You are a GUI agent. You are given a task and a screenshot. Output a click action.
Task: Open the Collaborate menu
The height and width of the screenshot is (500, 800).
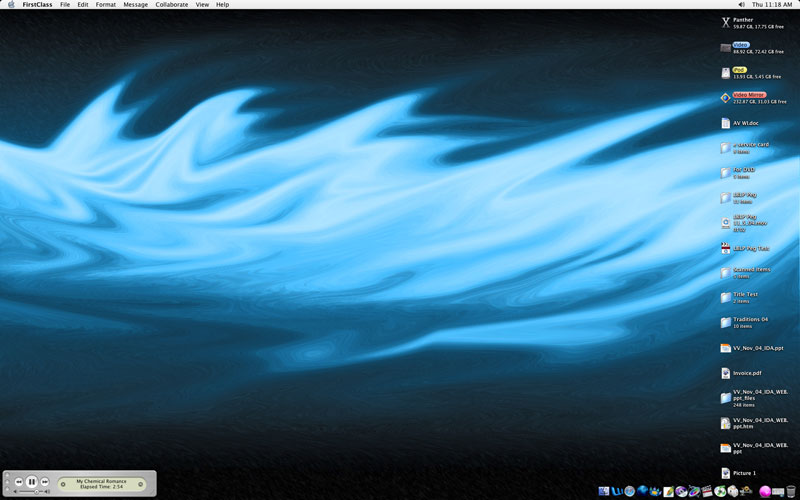pos(171,4)
